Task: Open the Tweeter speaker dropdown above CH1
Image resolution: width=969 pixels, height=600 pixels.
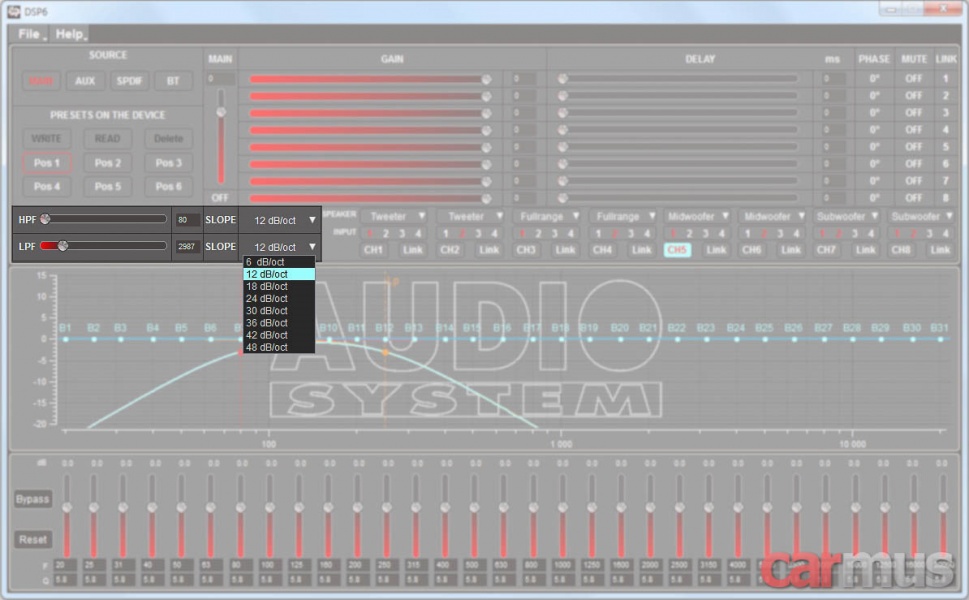Action: pos(394,216)
